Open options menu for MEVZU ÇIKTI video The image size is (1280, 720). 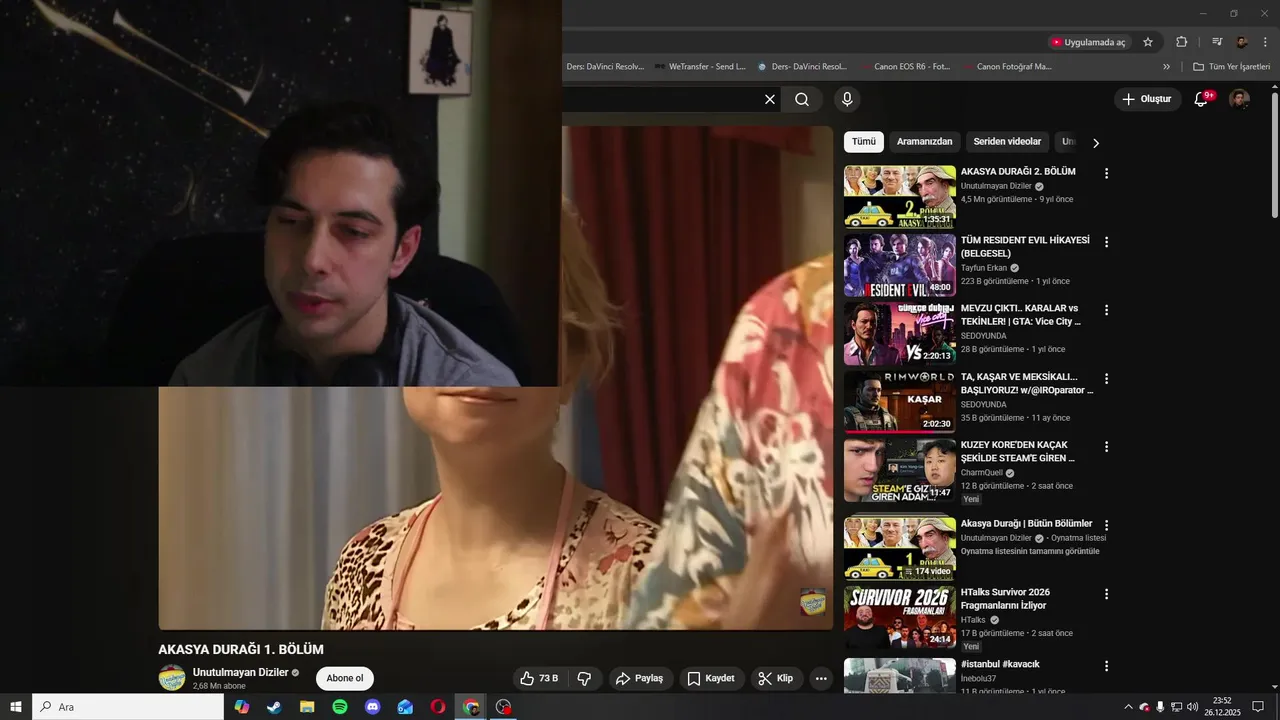[x=1106, y=310]
